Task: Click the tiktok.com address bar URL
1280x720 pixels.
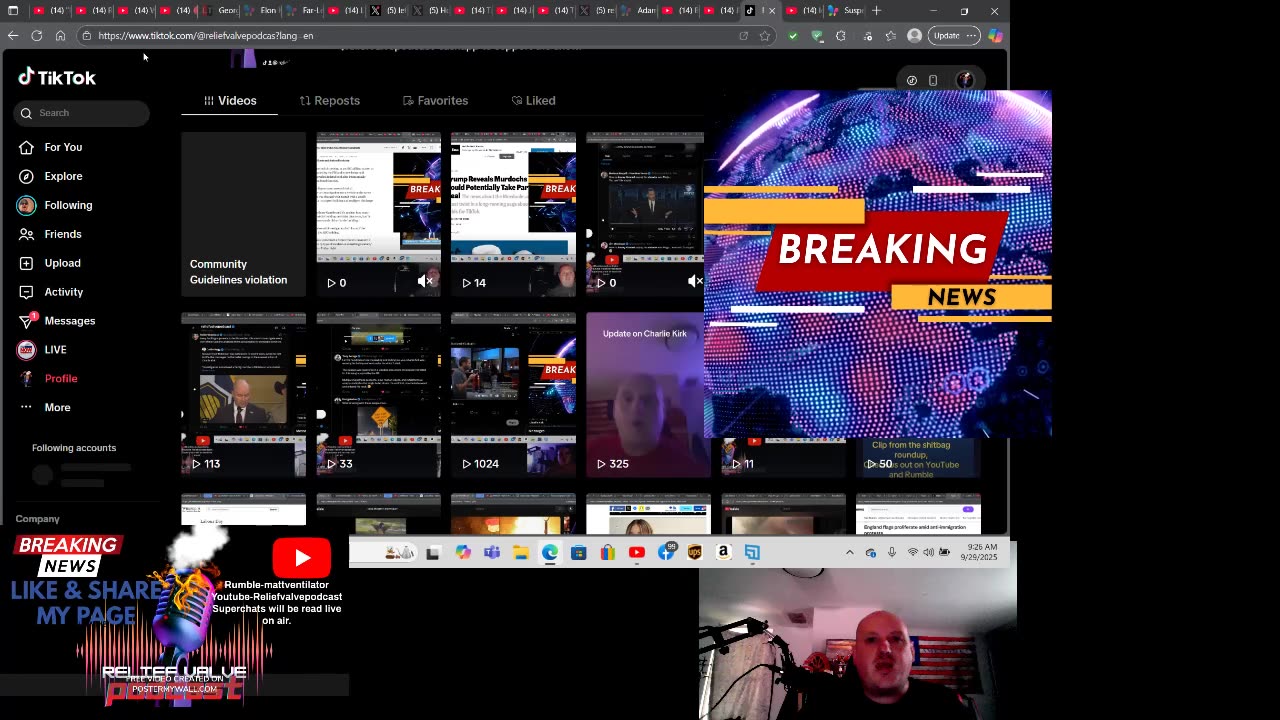Action: (205, 35)
